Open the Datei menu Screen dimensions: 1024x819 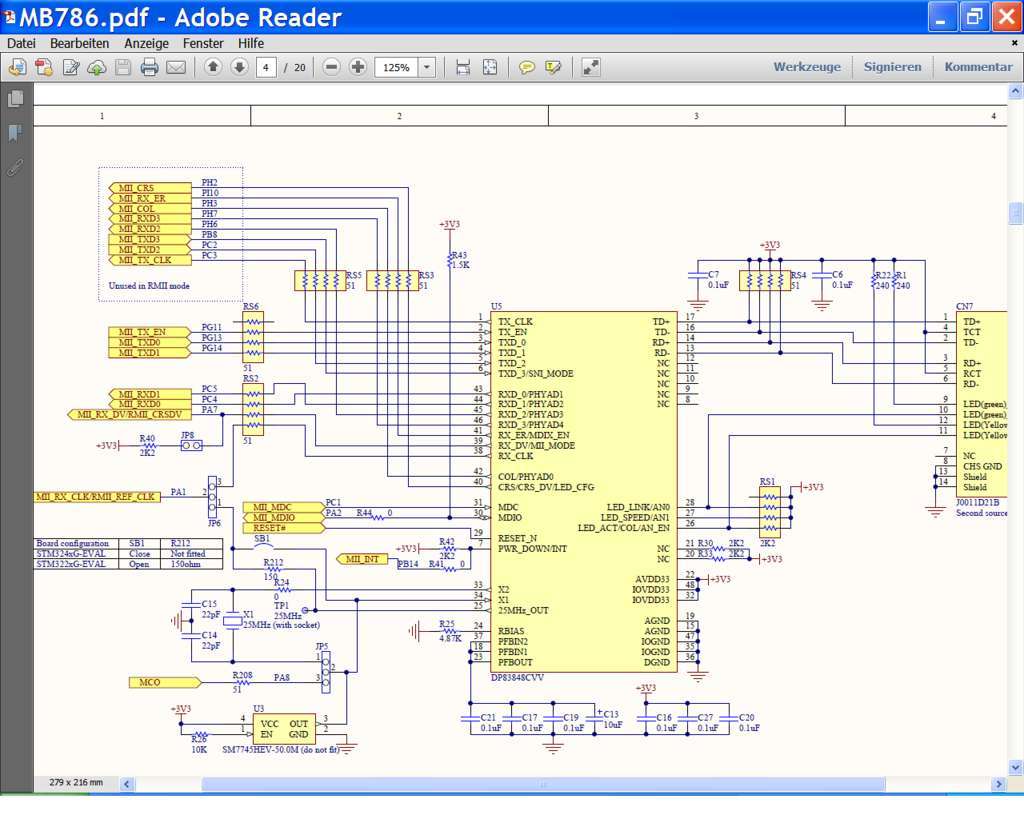(21, 43)
